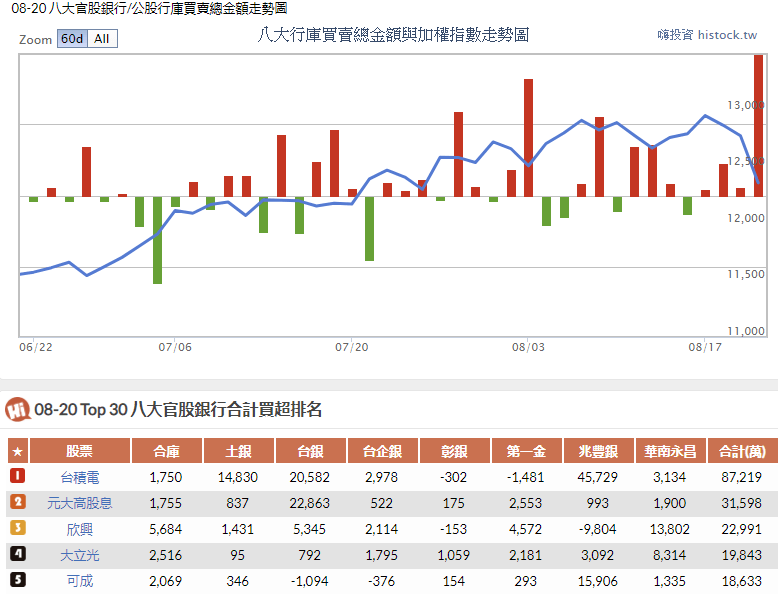Open the 大立光 stock link
The width and height of the screenshot is (778, 594).
80,555
